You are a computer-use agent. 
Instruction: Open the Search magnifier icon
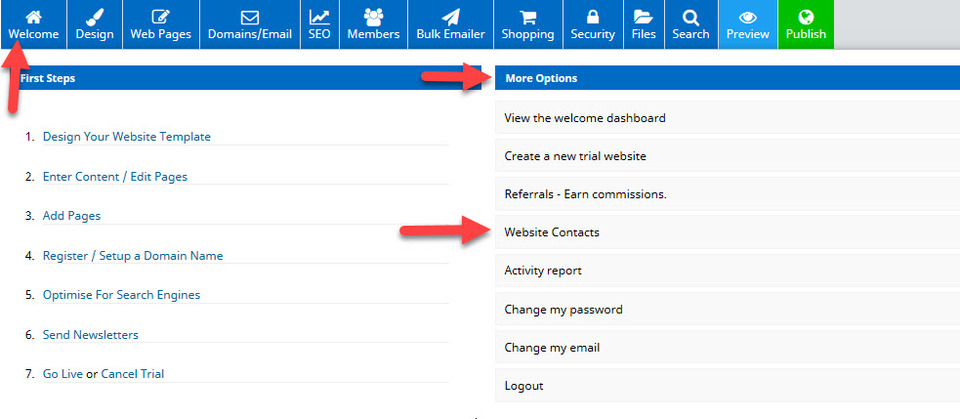[691, 17]
